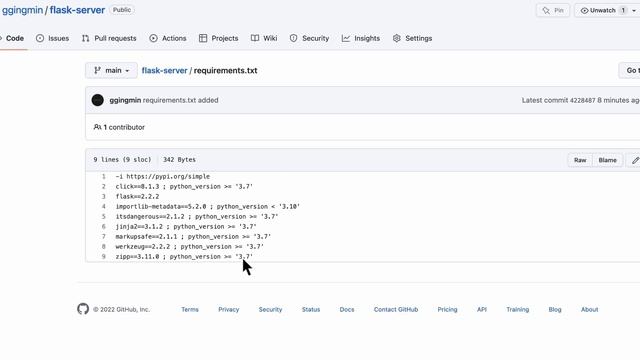The width and height of the screenshot is (640, 360).
Task: Open ggingmin commit author link
Action: (125, 100)
